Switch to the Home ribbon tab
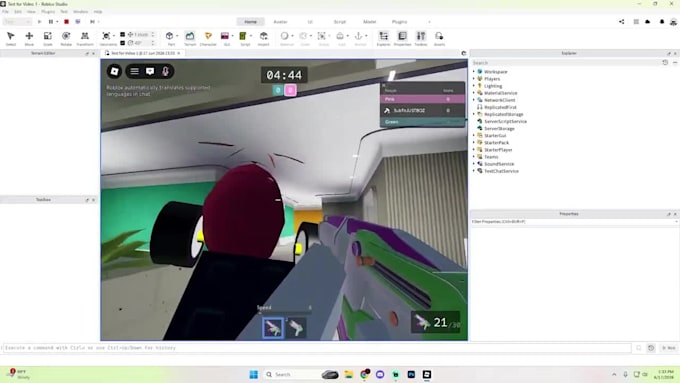The image size is (680, 383). pos(250,22)
